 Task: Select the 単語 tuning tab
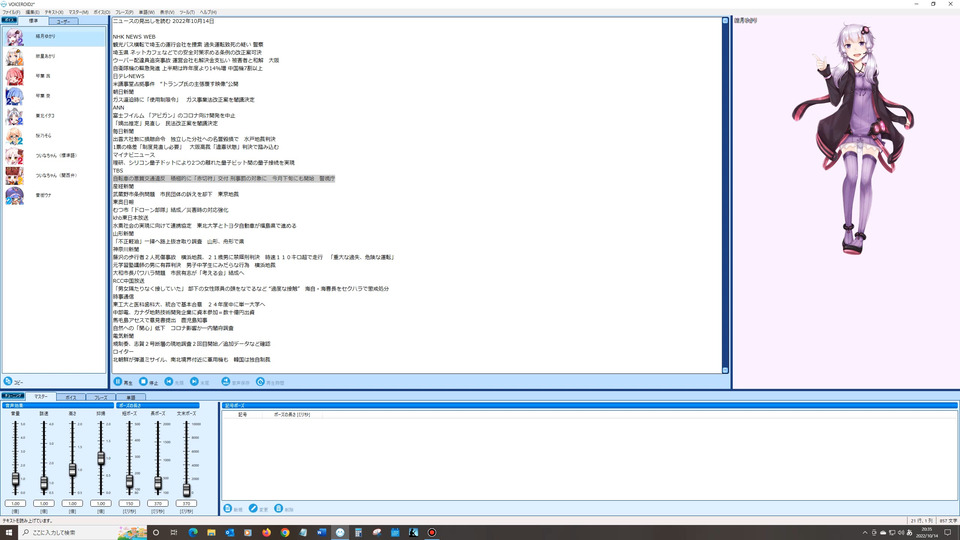(x=130, y=397)
